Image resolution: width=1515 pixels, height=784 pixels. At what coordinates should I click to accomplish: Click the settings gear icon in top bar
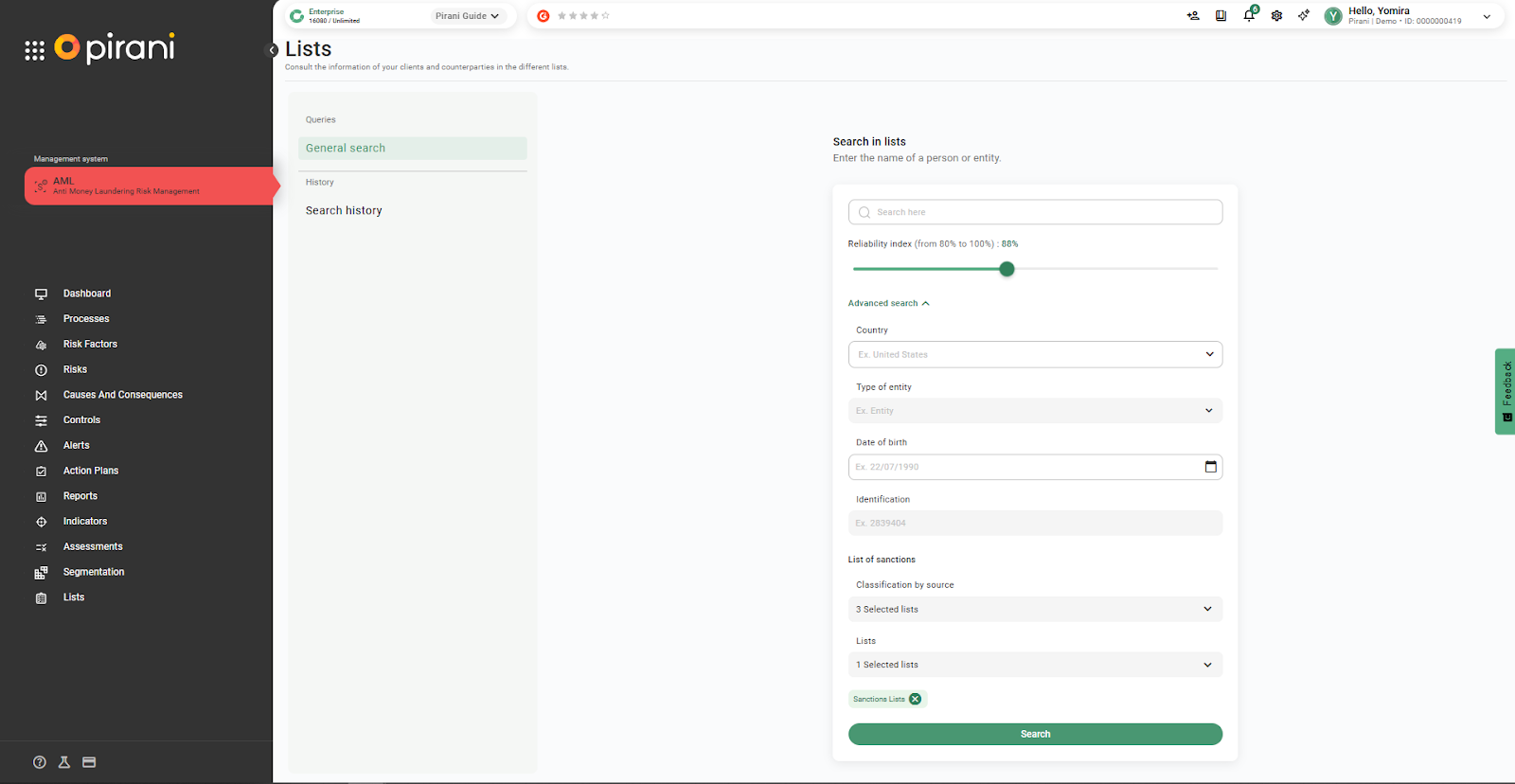[1276, 16]
